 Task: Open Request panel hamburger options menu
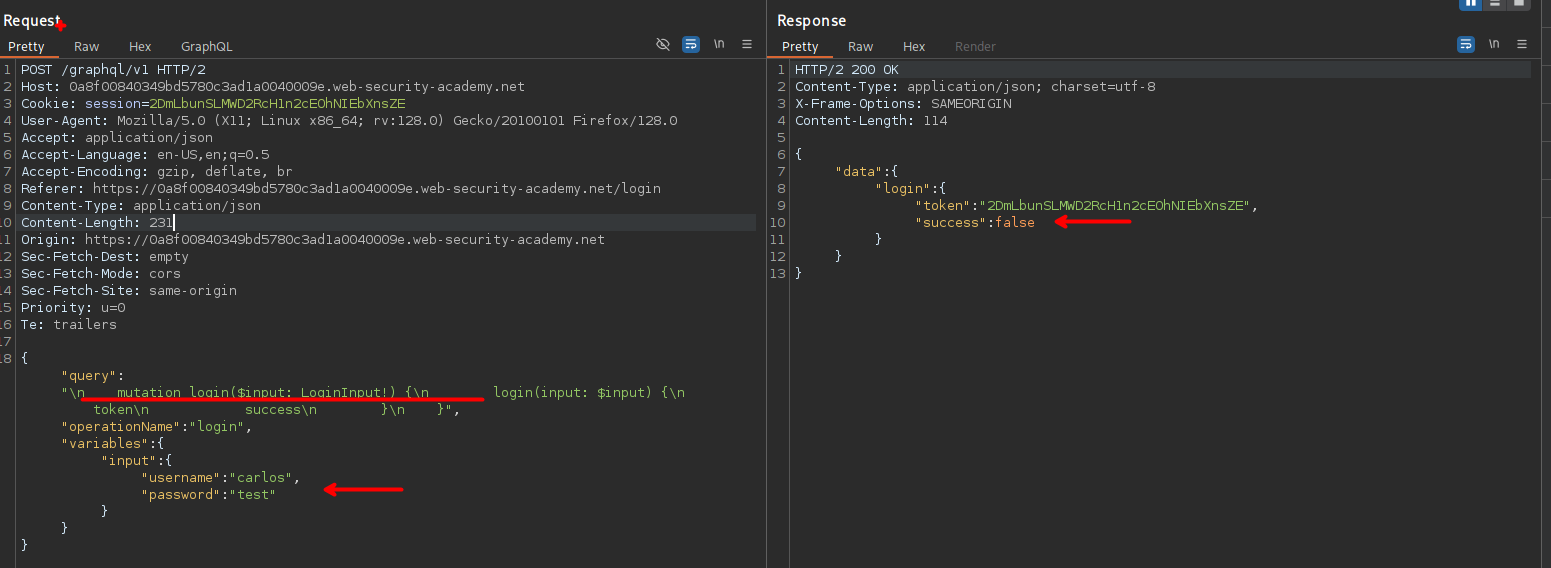(x=747, y=45)
